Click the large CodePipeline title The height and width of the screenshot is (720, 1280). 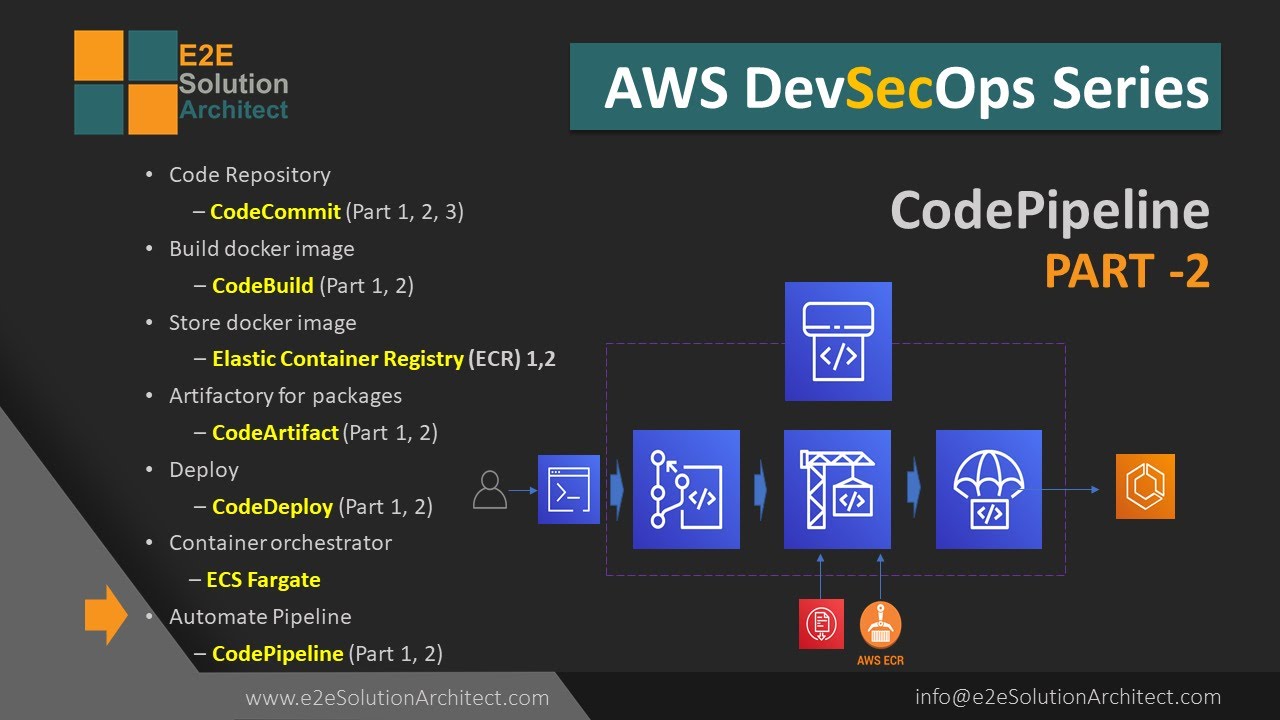(1050, 211)
